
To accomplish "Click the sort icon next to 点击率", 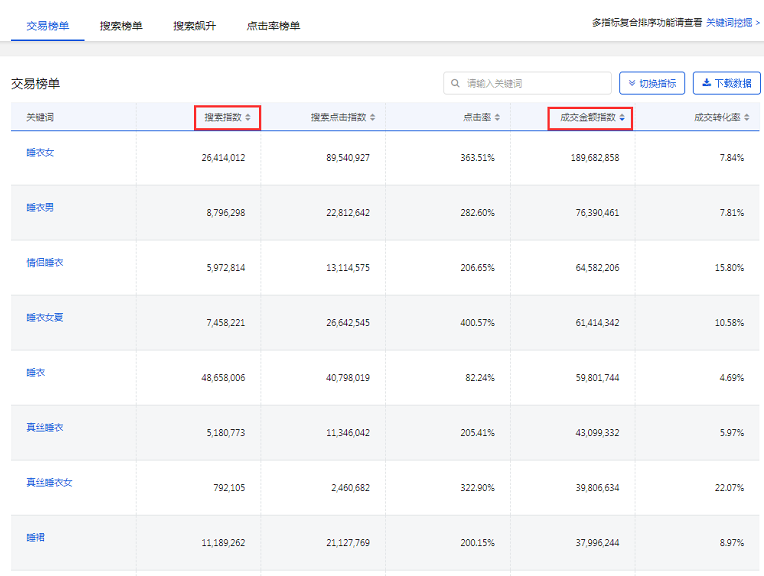I will pyautogui.click(x=497, y=118).
